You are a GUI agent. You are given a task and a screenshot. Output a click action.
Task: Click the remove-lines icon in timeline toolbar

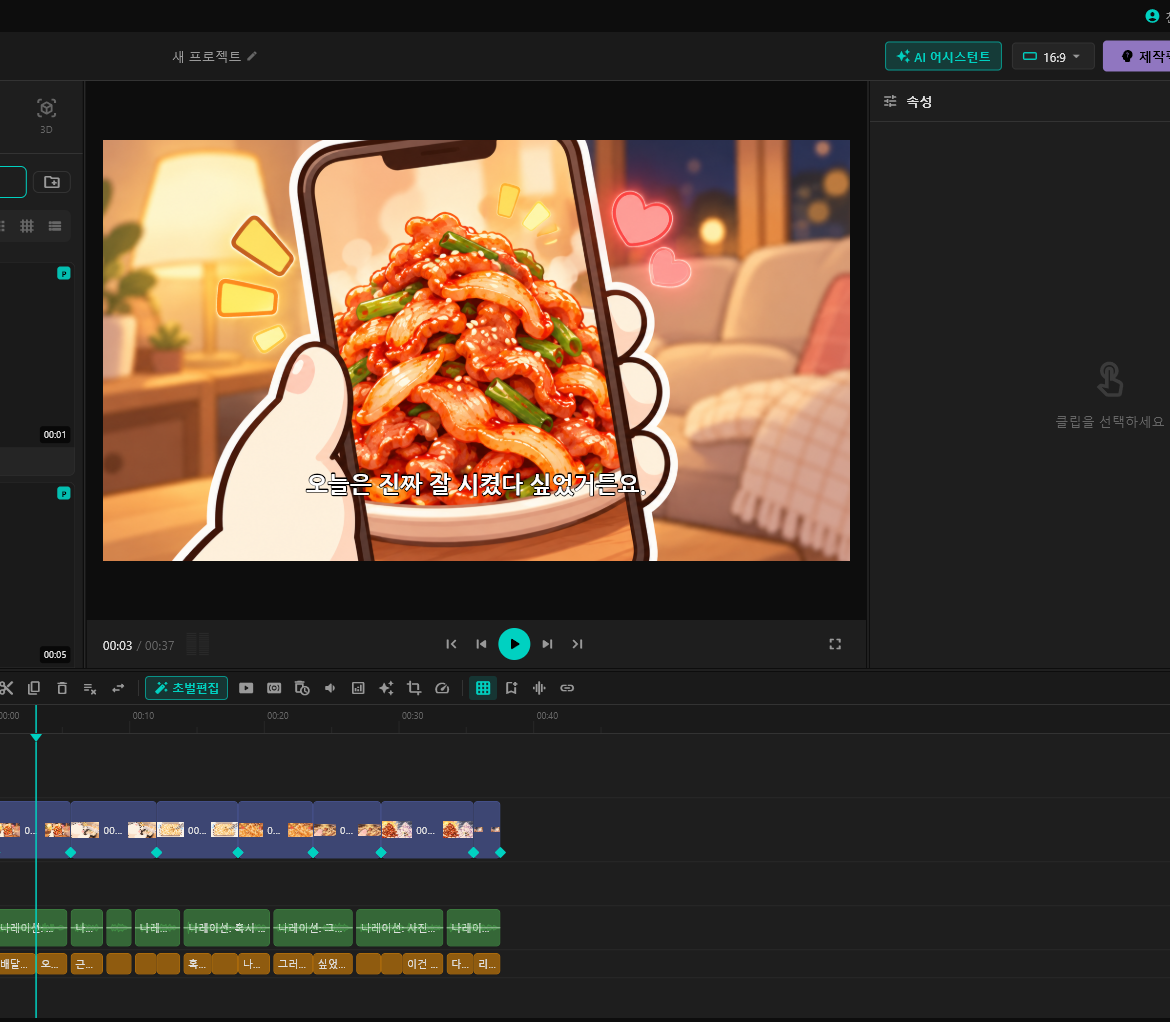[90, 688]
